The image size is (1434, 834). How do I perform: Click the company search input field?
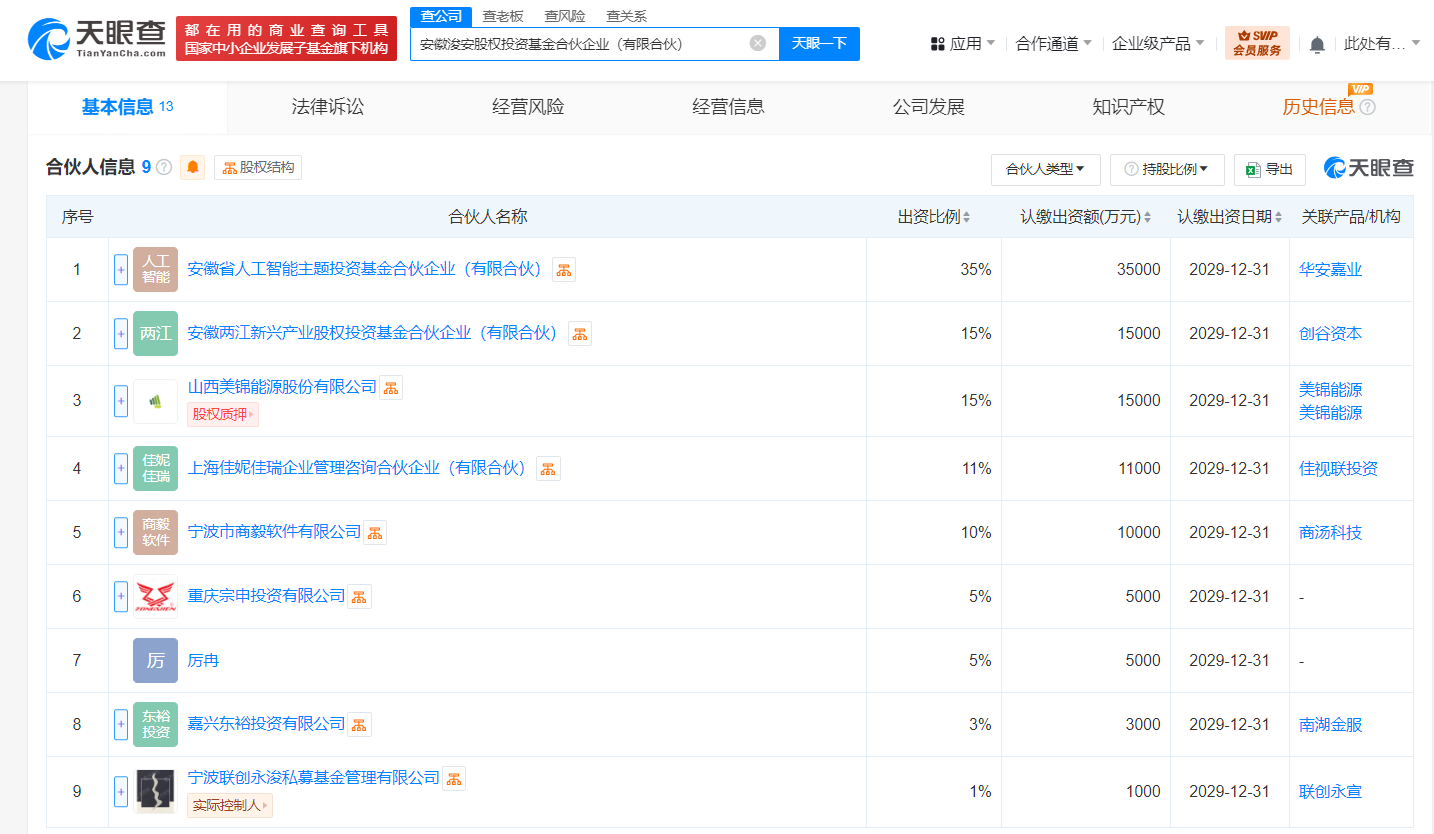click(580, 44)
